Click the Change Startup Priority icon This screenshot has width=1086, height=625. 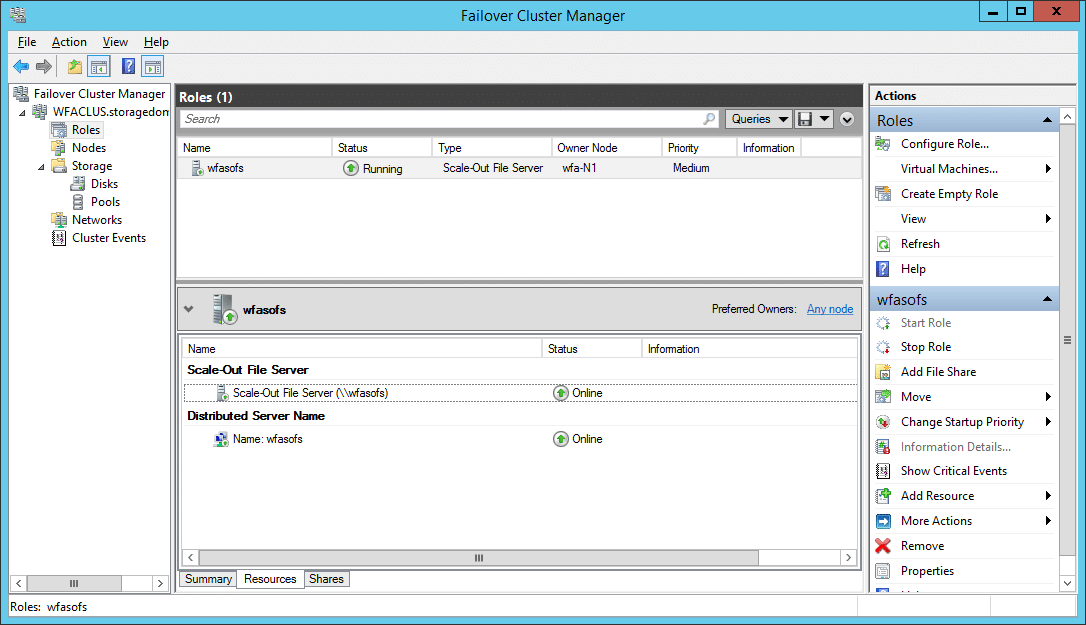[883, 422]
